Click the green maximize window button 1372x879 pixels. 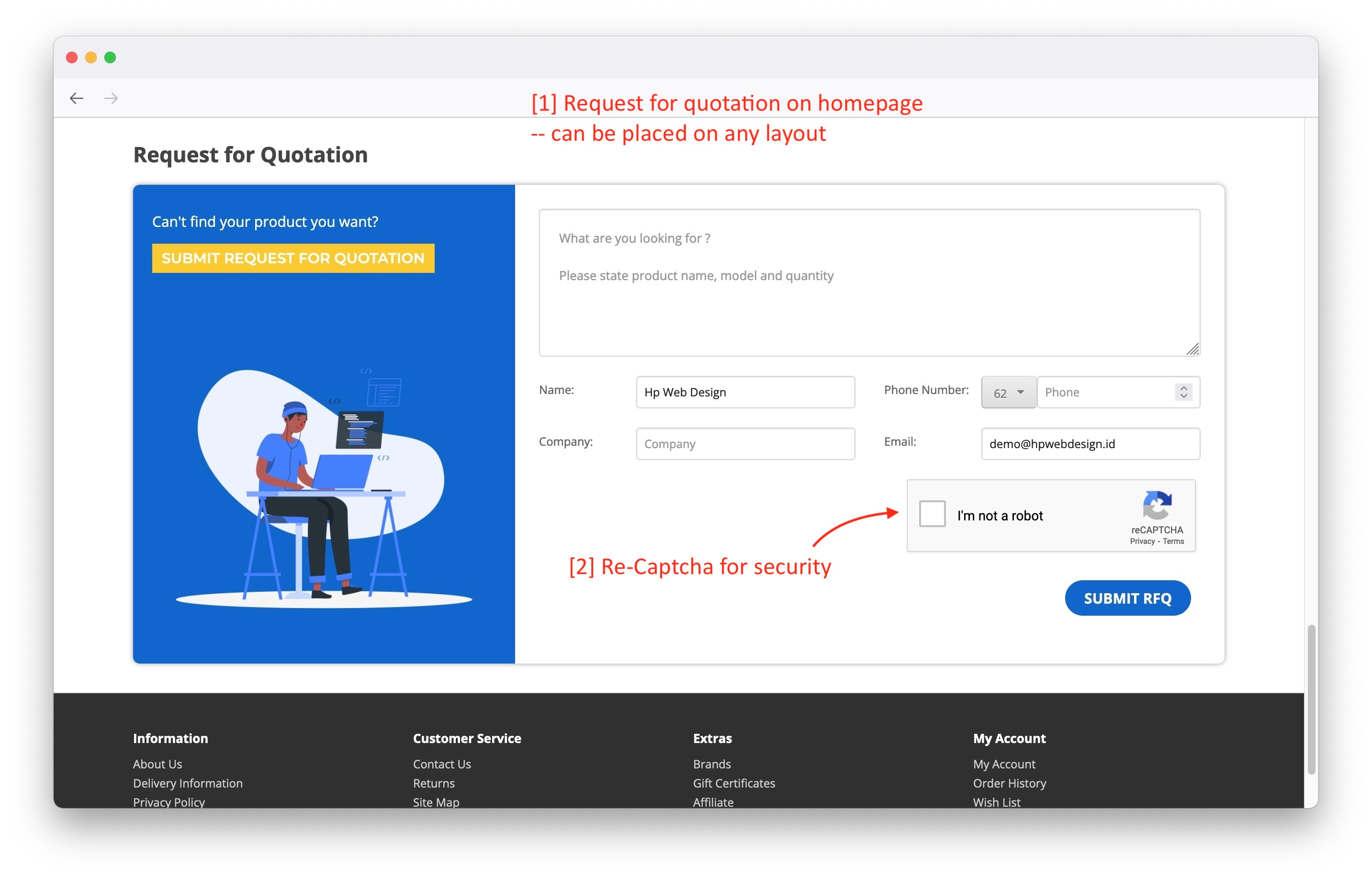coord(110,57)
